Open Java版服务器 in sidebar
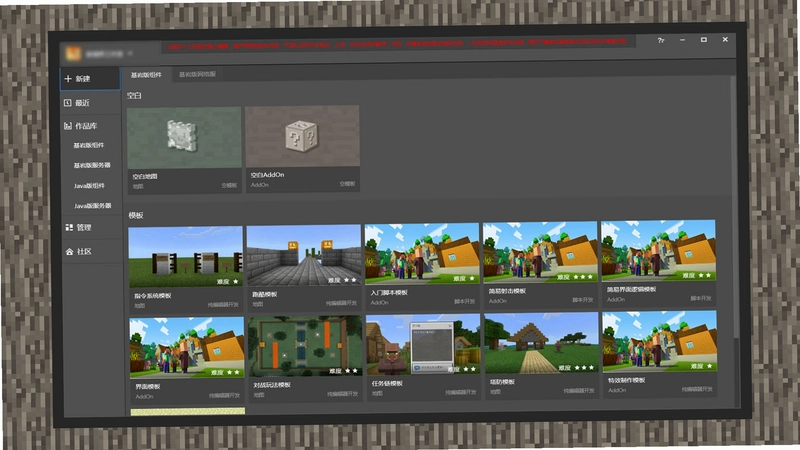Image resolution: width=800 pixels, height=450 pixels. click(92, 206)
